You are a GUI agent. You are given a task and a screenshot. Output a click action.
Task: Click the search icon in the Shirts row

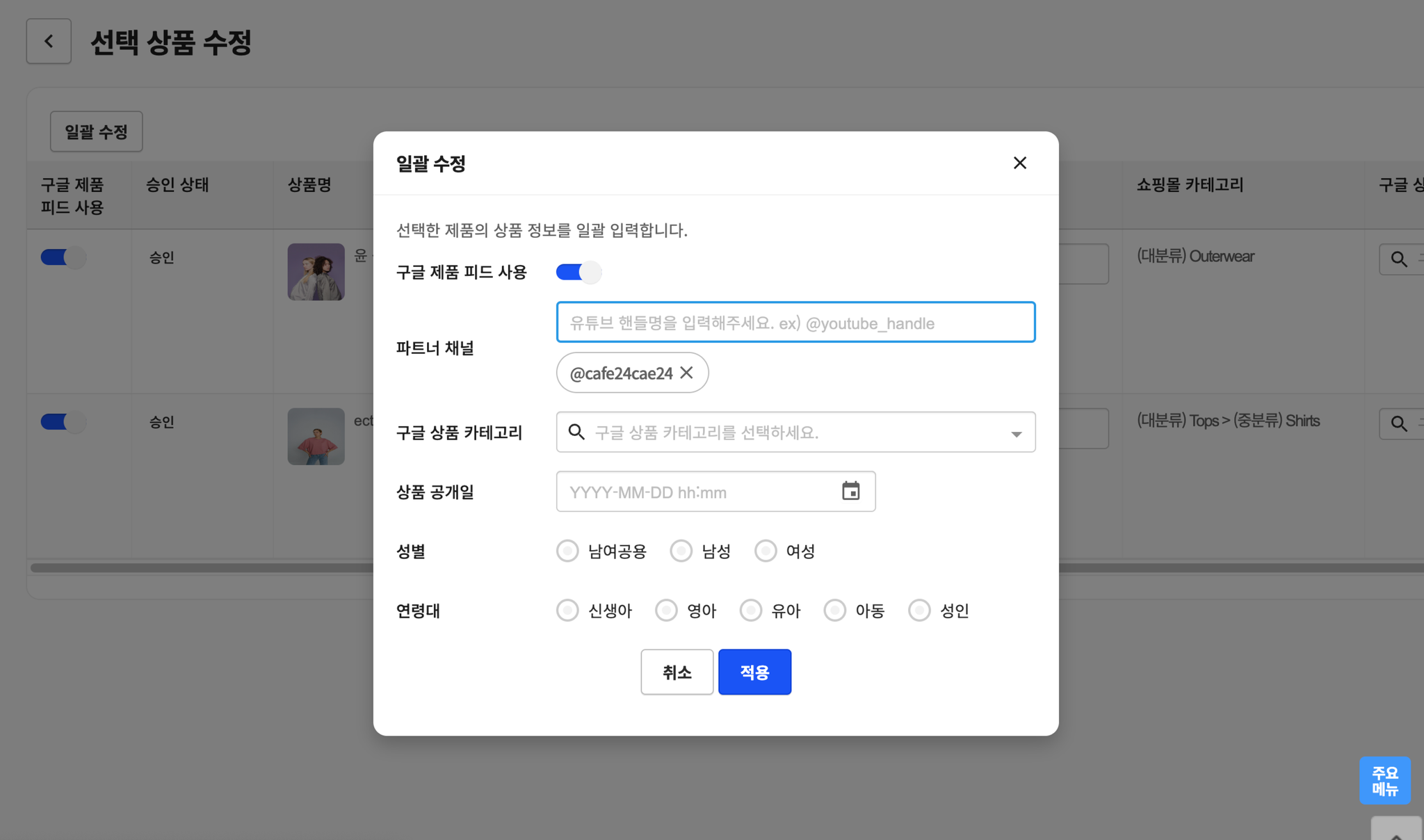pyautogui.click(x=1399, y=423)
